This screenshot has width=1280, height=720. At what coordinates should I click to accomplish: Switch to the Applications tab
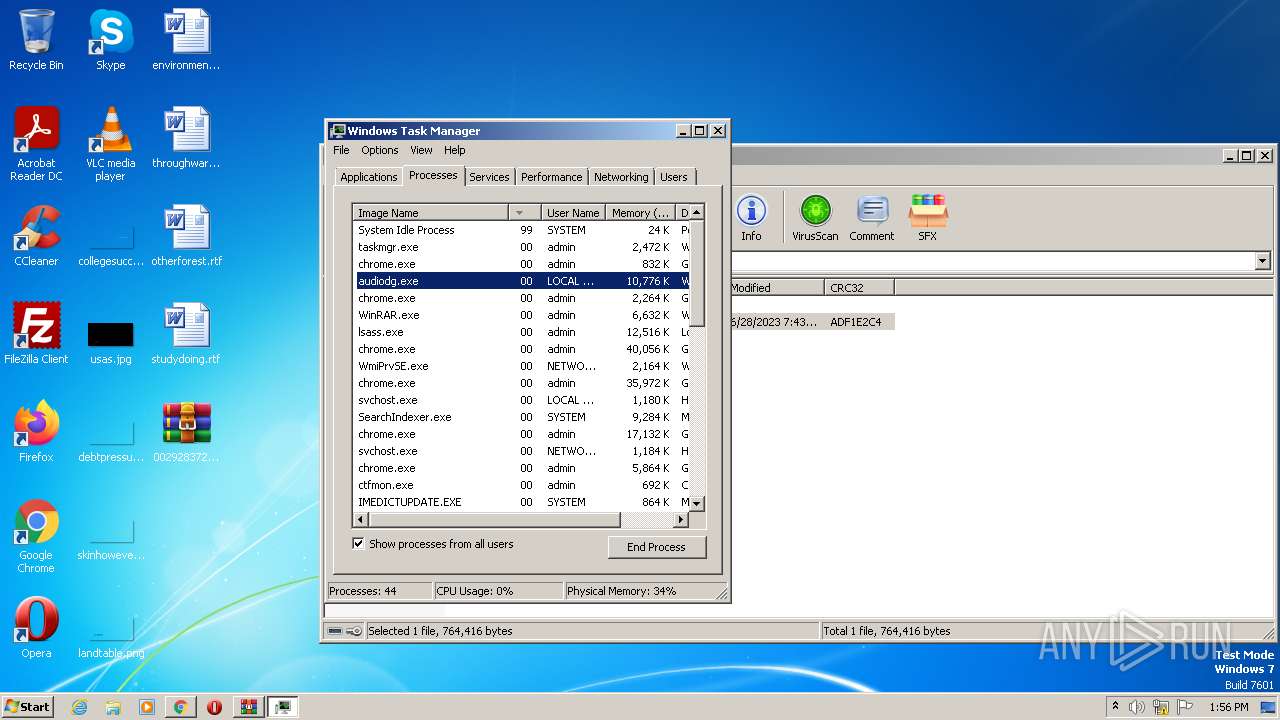369,177
